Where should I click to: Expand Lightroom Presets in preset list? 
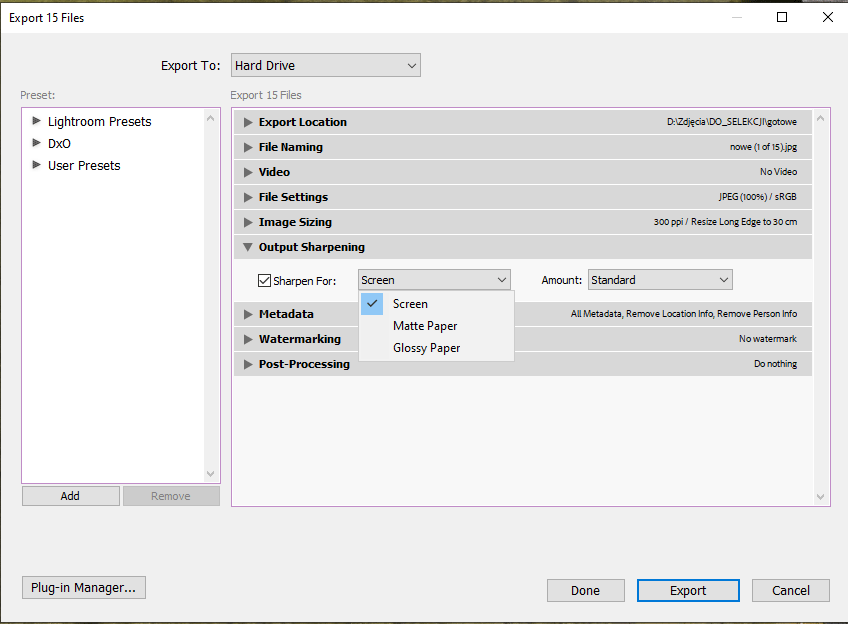click(37, 121)
